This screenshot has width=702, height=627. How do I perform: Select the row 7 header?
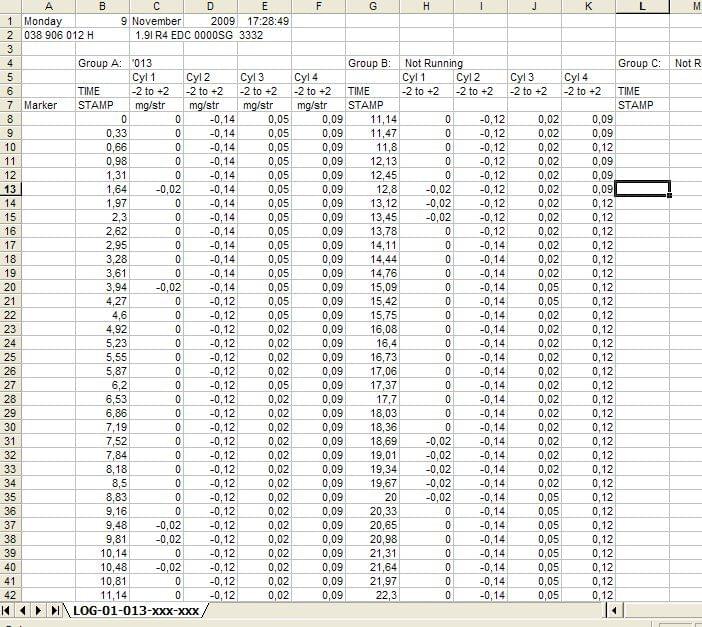[x=10, y=104]
